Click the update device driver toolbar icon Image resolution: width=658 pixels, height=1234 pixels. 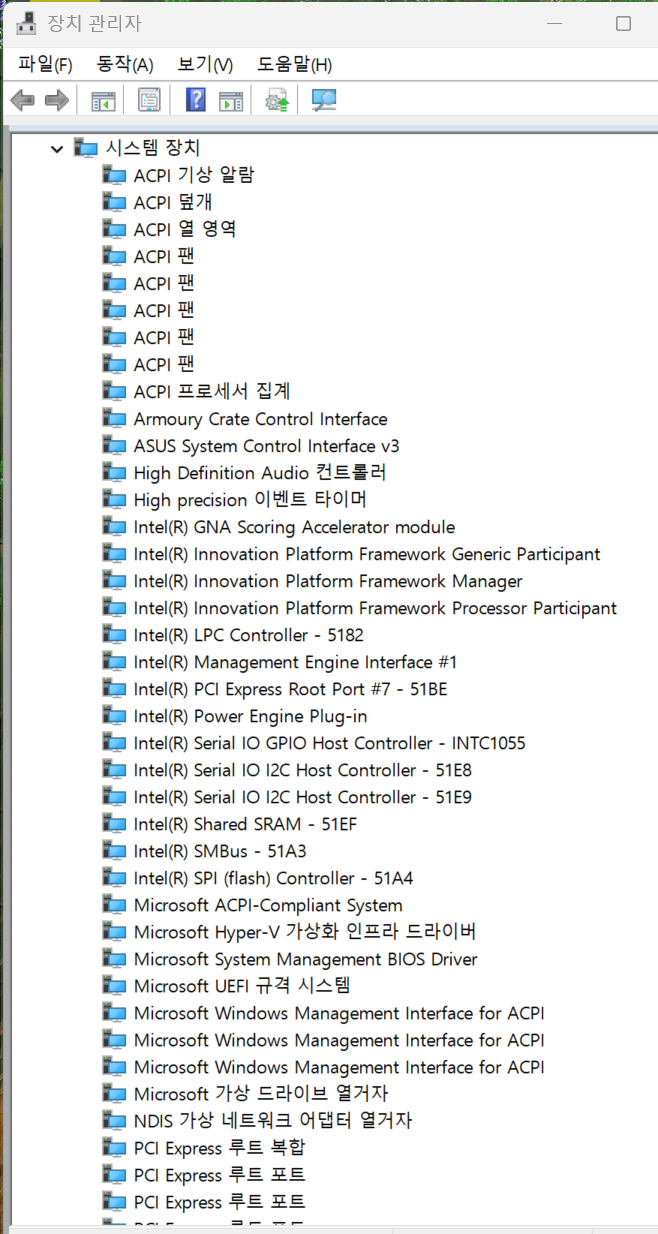click(x=277, y=100)
